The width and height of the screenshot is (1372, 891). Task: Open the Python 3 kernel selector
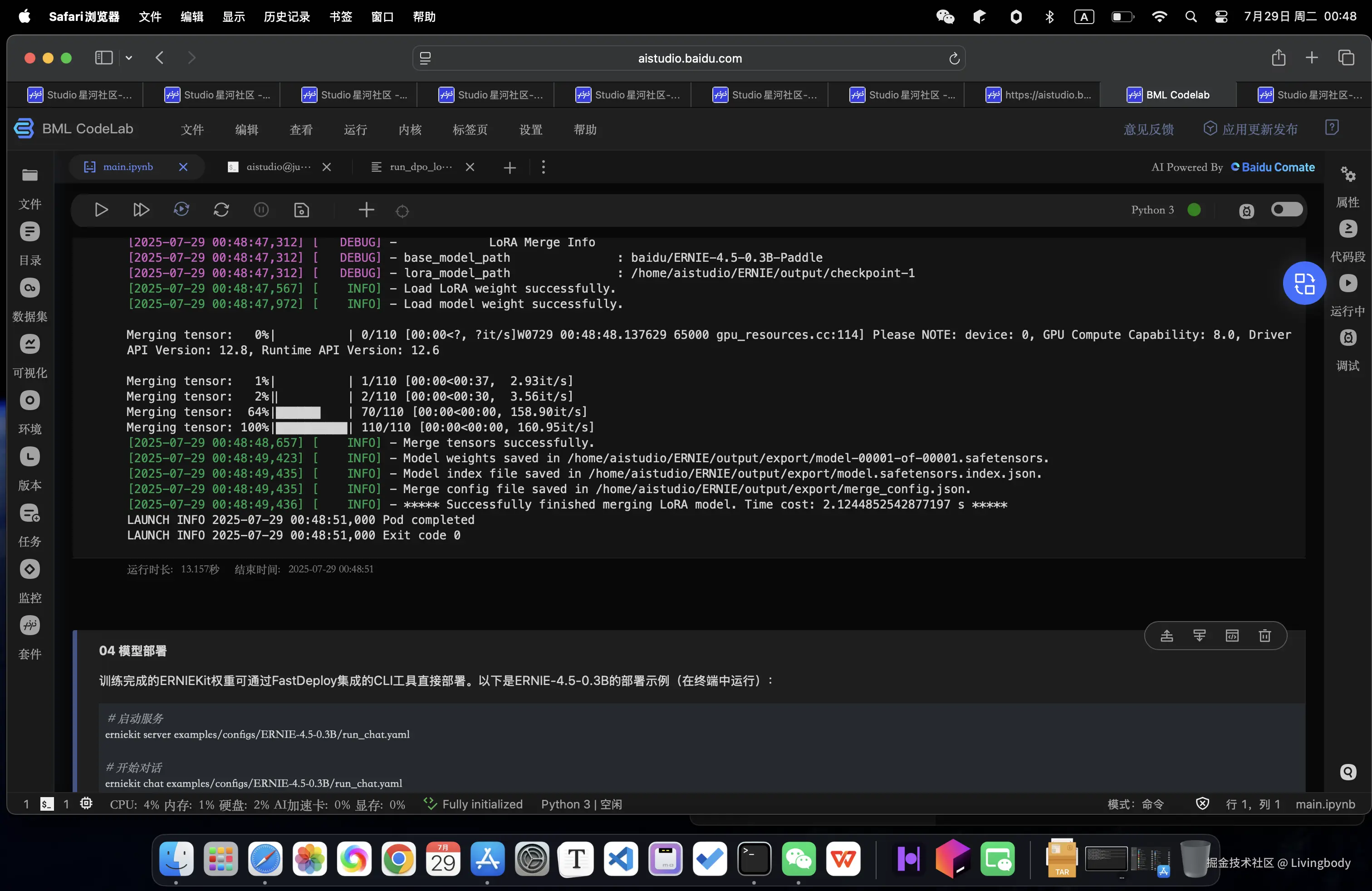click(1152, 210)
